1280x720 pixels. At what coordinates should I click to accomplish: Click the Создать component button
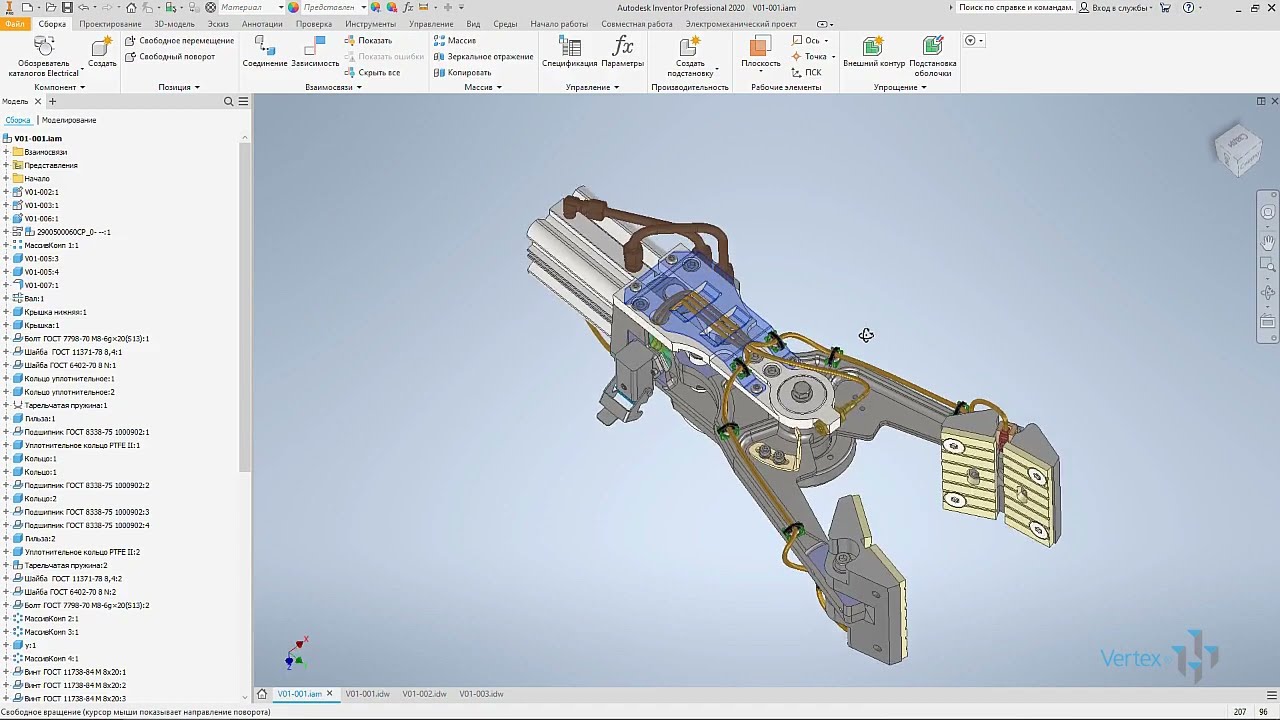(102, 54)
